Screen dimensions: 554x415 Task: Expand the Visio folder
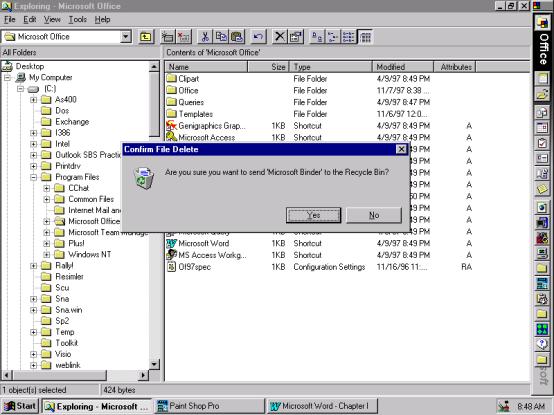(x=34, y=354)
